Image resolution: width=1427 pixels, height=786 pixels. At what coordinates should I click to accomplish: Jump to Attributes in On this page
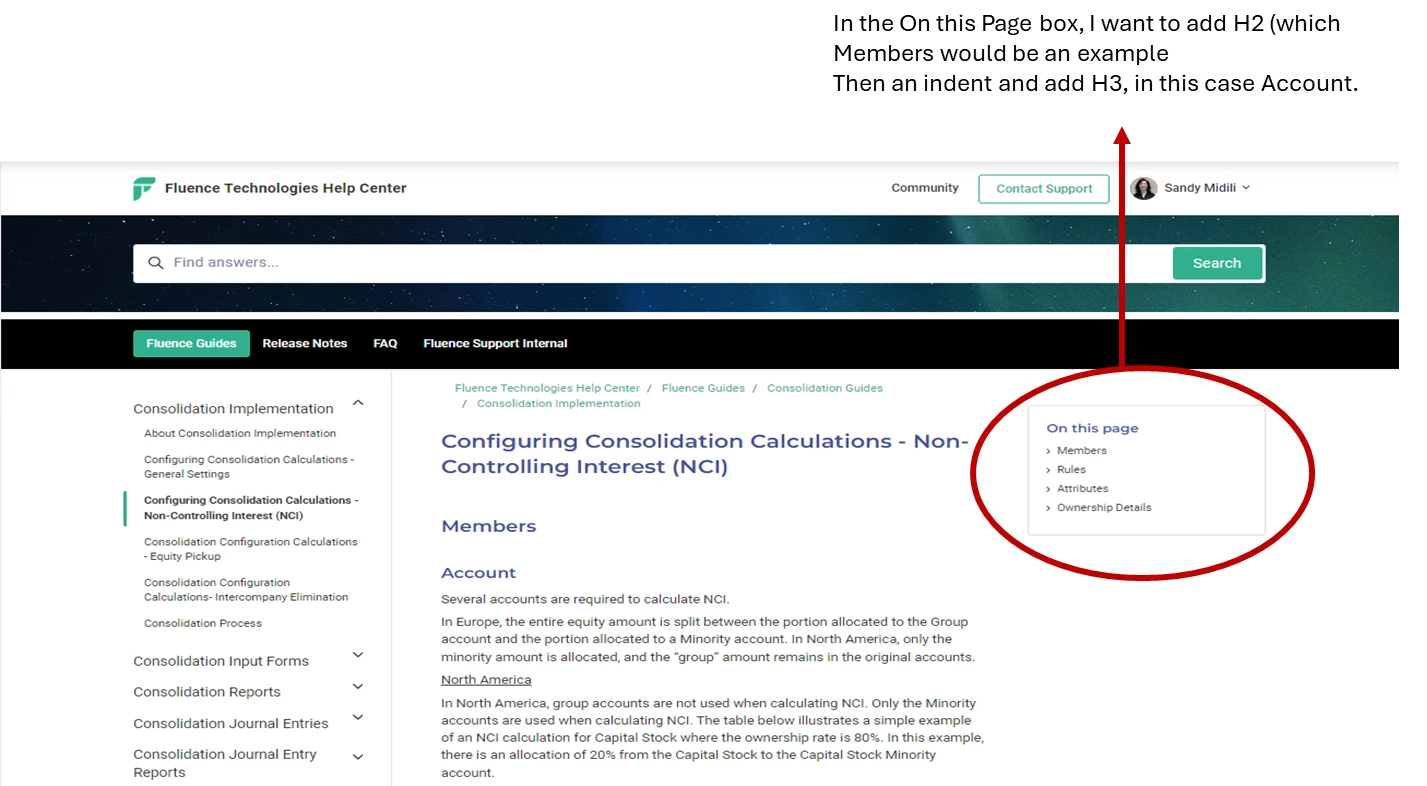coord(1083,489)
